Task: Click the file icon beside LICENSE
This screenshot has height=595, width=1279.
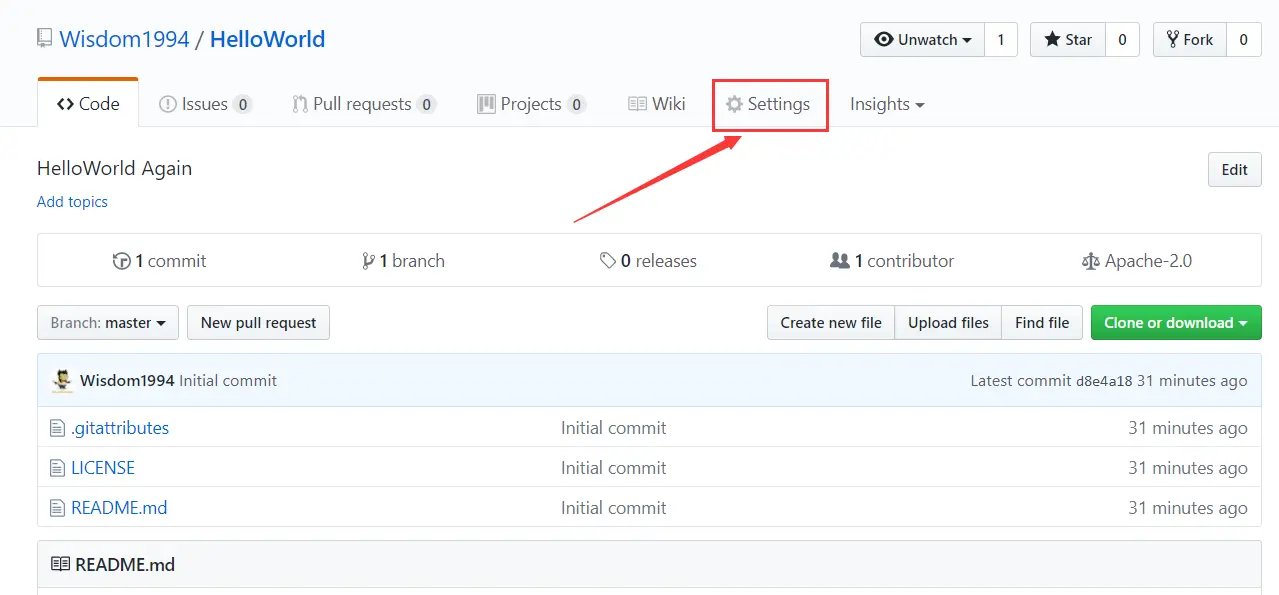Action: 57,468
